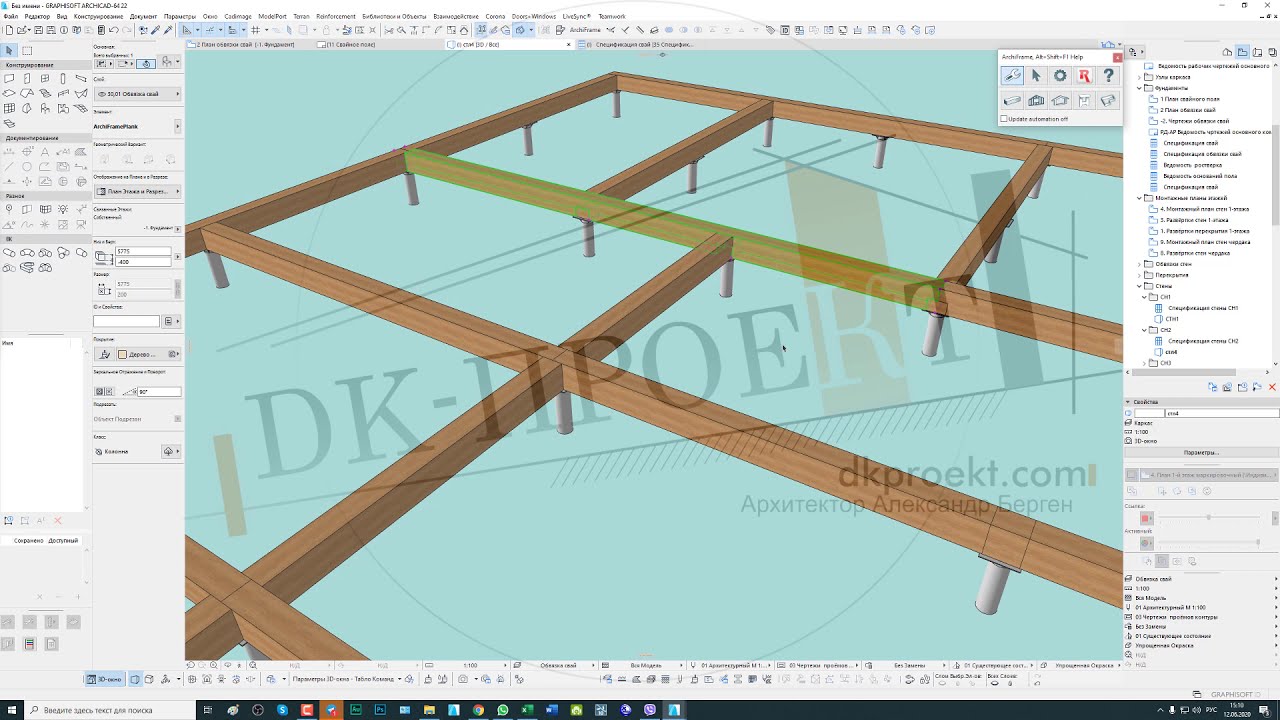This screenshot has width=1280, height=720.
Task: Select the Line tool in Документирование section
Action: pyautogui.click(x=10, y=166)
